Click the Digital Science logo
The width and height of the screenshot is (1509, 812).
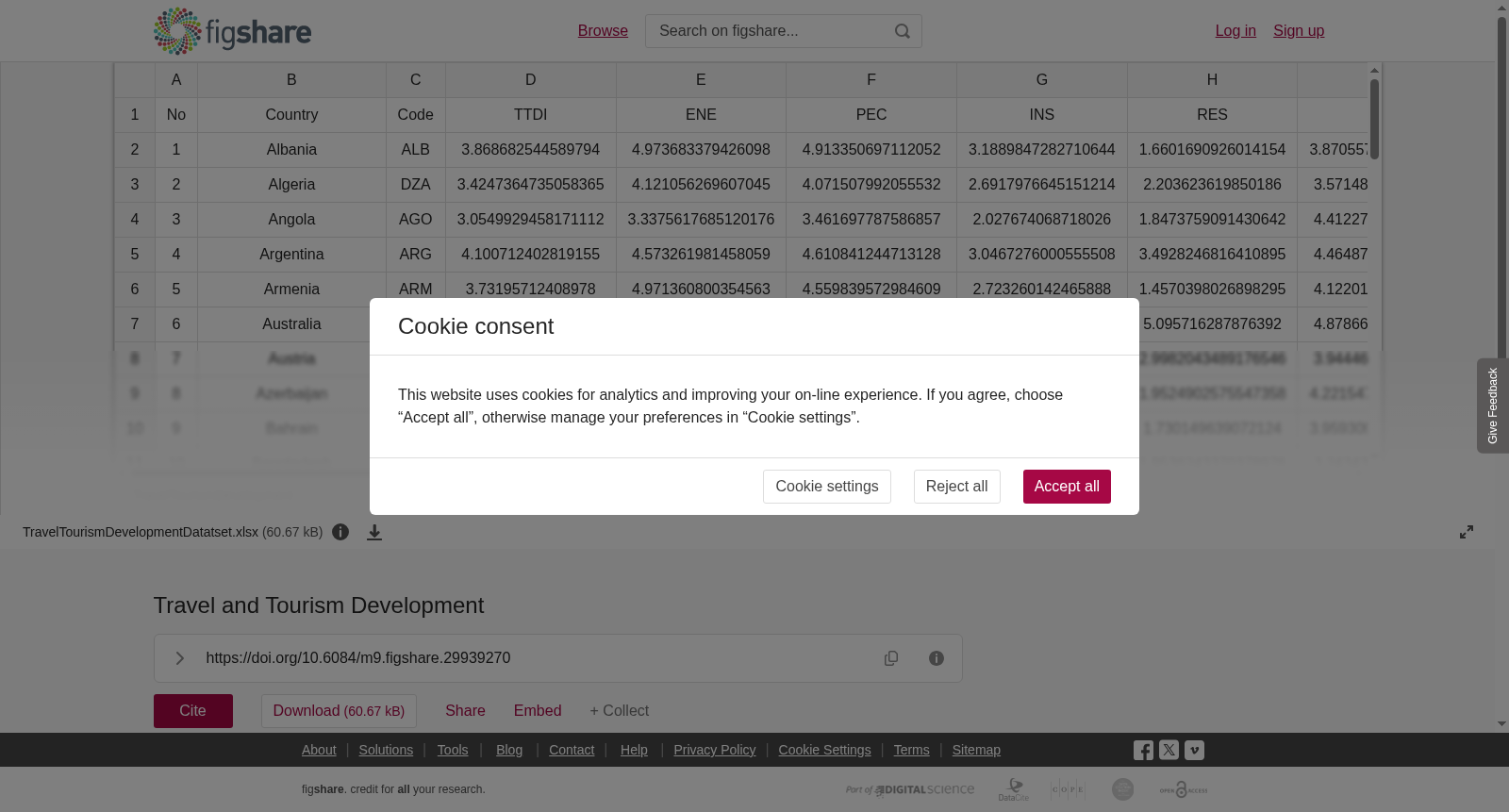pyautogui.click(x=910, y=790)
